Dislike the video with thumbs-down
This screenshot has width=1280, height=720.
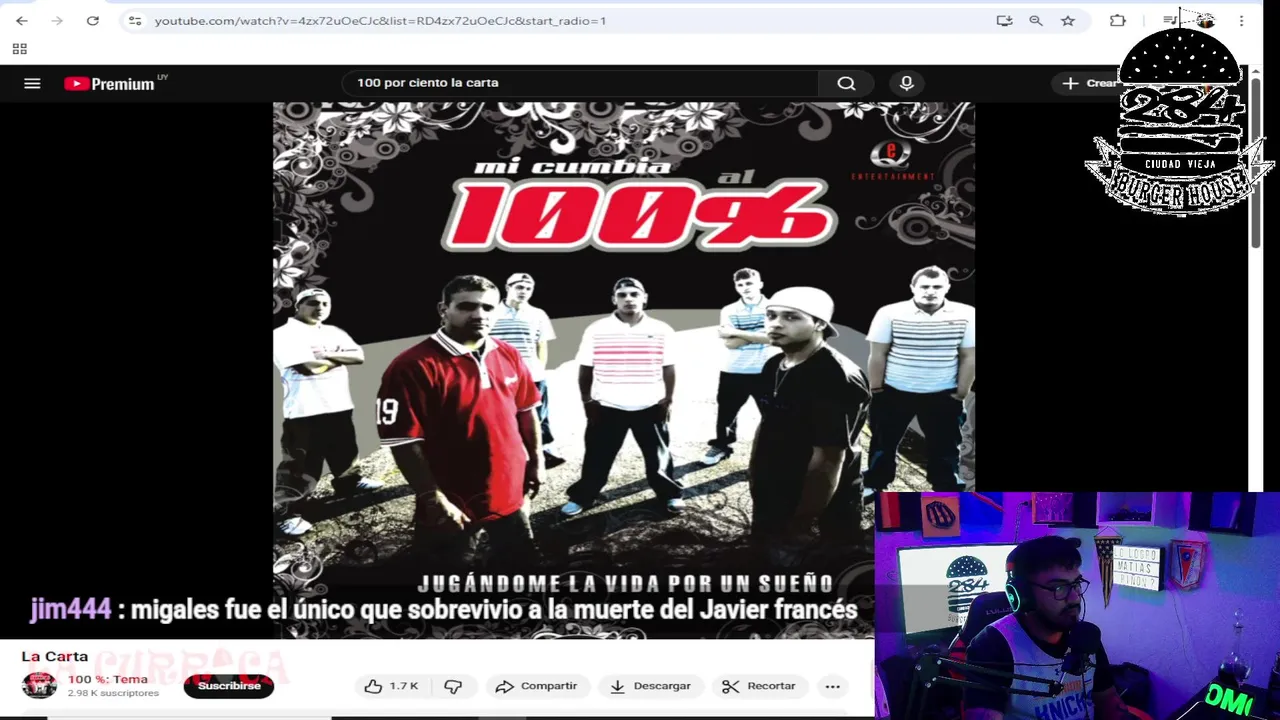click(453, 686)
